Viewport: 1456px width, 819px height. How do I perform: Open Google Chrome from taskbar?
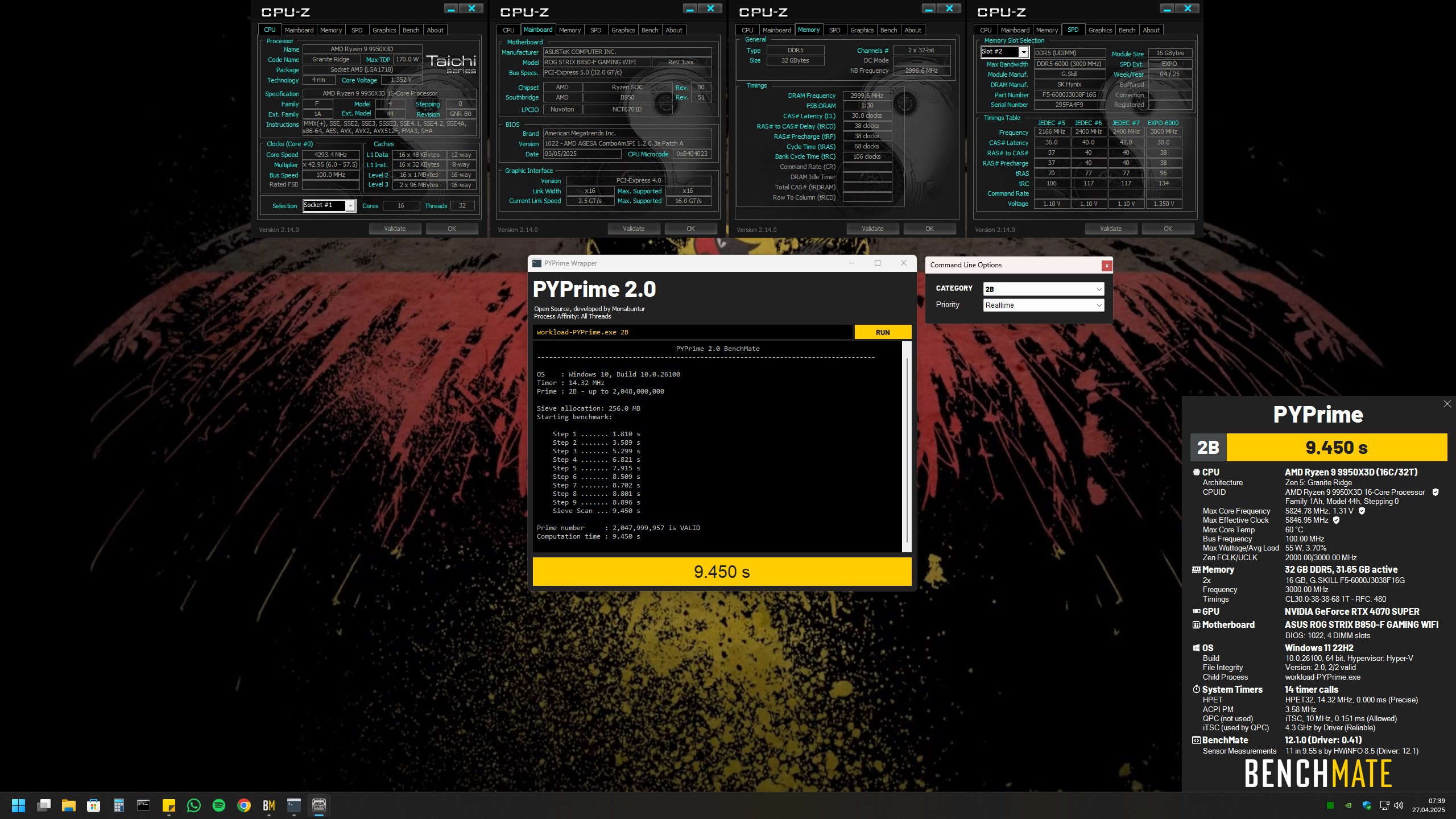(x=244, y=805)
